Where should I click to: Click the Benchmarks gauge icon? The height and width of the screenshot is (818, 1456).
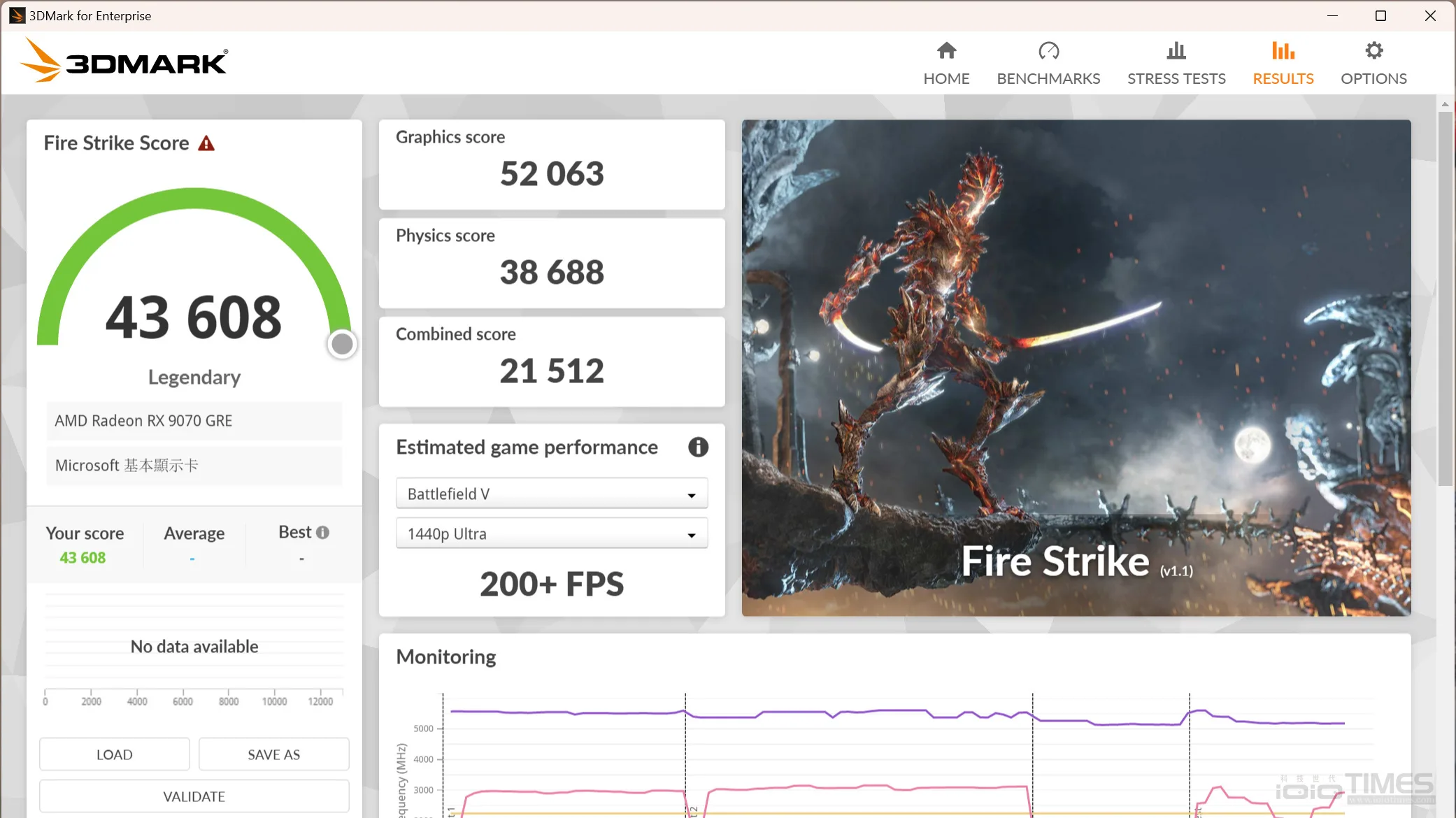pyautogui.click(x=1048, y=50)
